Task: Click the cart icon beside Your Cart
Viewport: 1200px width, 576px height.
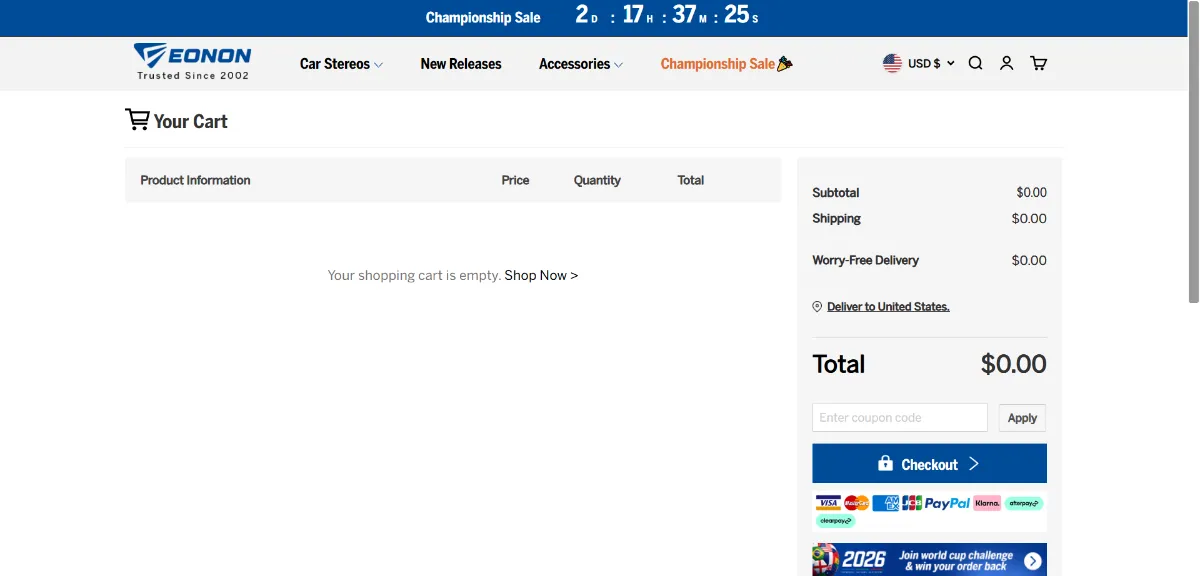Action: coord(137,120)
